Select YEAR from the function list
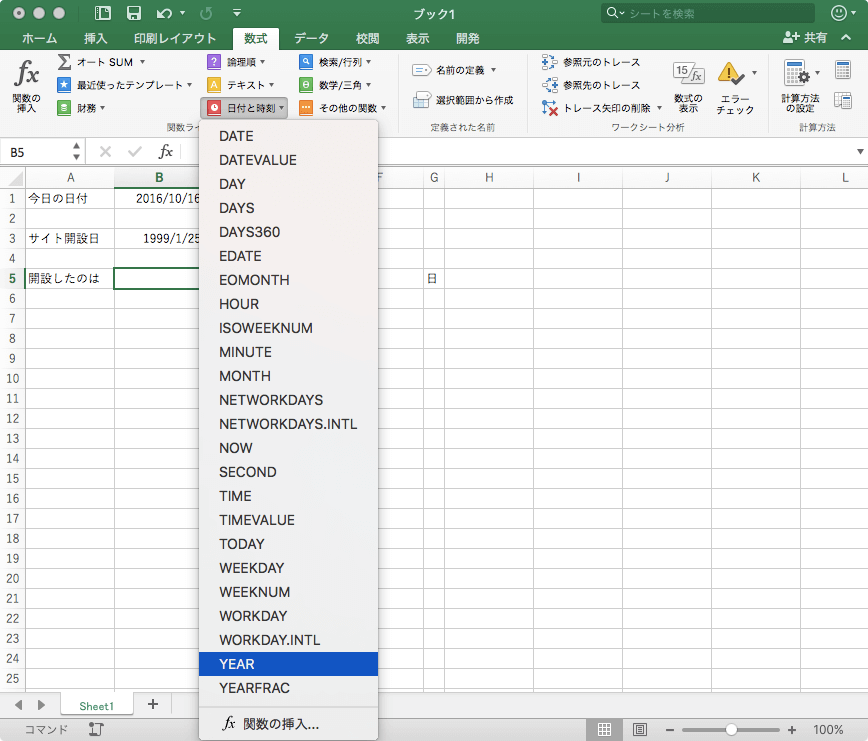Viewport: 868px width, 741px height. [288, 664]
